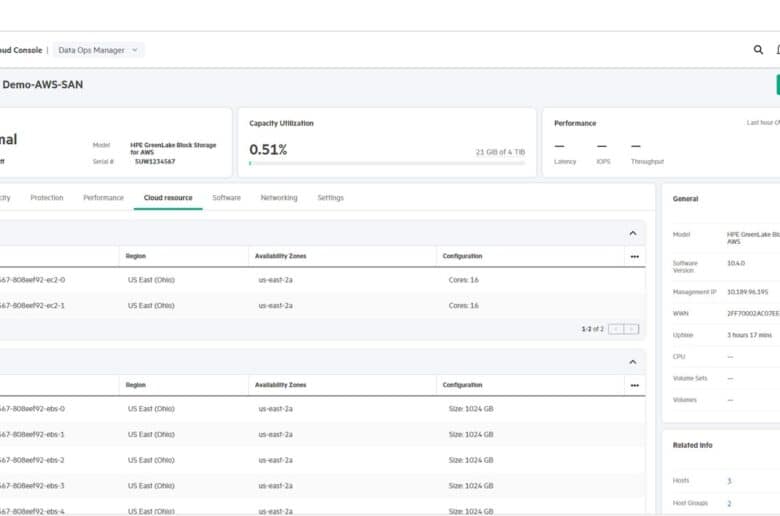This screenshot has width=780, height=516.
Task: Click Region header in second table
Action: click(x=136, y=385)
